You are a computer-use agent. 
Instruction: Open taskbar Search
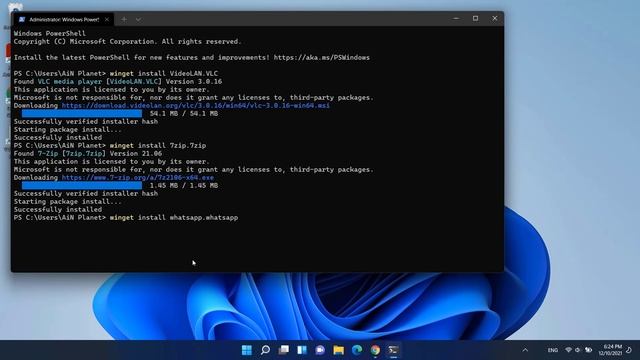265,350
